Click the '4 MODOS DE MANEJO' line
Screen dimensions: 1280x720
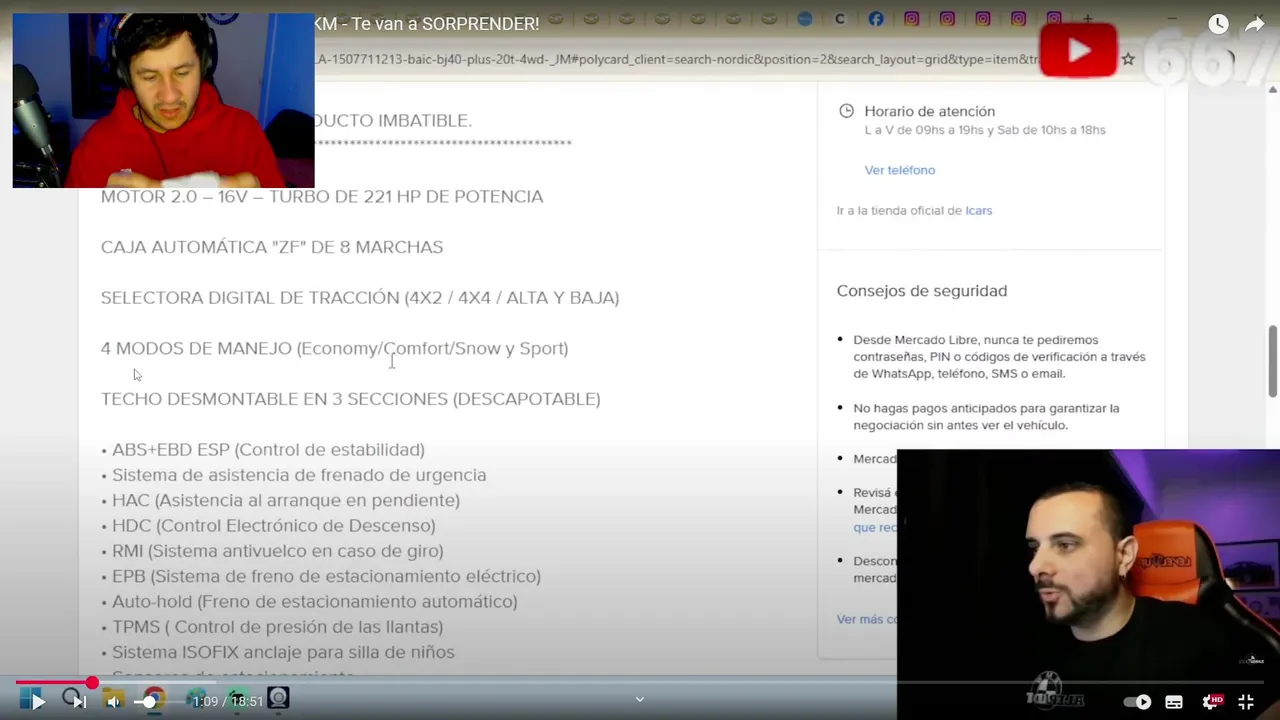pyautogui.click(x=335, y=348)
